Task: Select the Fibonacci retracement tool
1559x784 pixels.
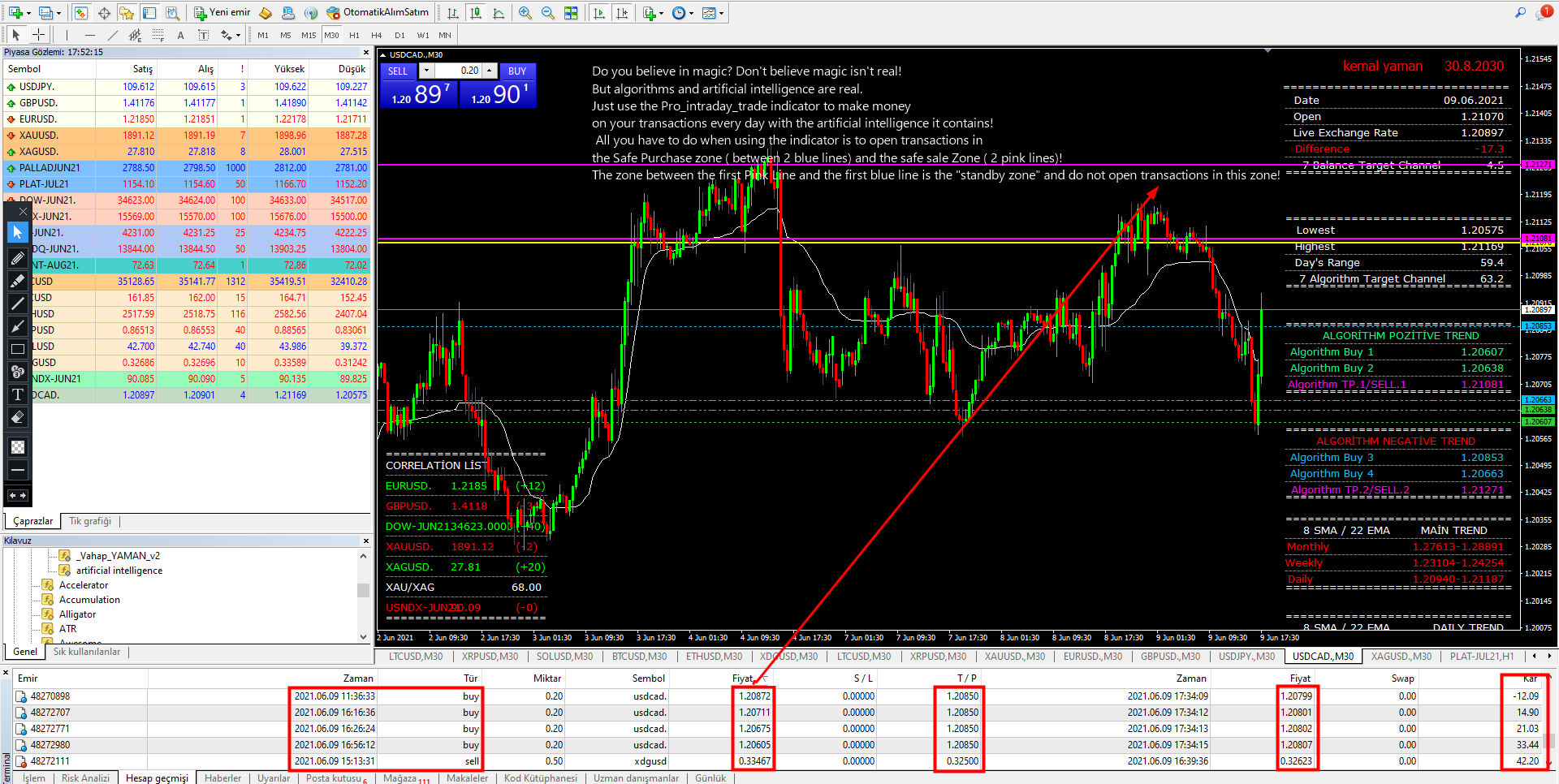Action: [158, 35]
